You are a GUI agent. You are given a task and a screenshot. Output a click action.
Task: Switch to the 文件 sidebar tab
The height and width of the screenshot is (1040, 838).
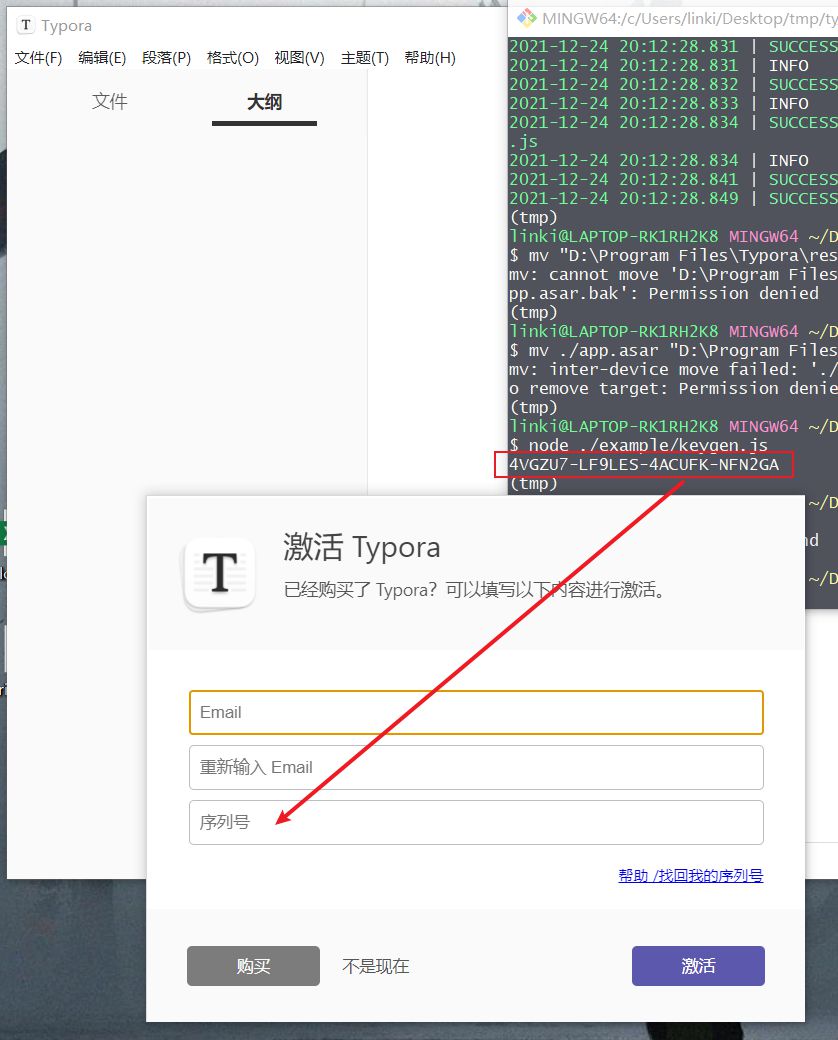[110, 101]
